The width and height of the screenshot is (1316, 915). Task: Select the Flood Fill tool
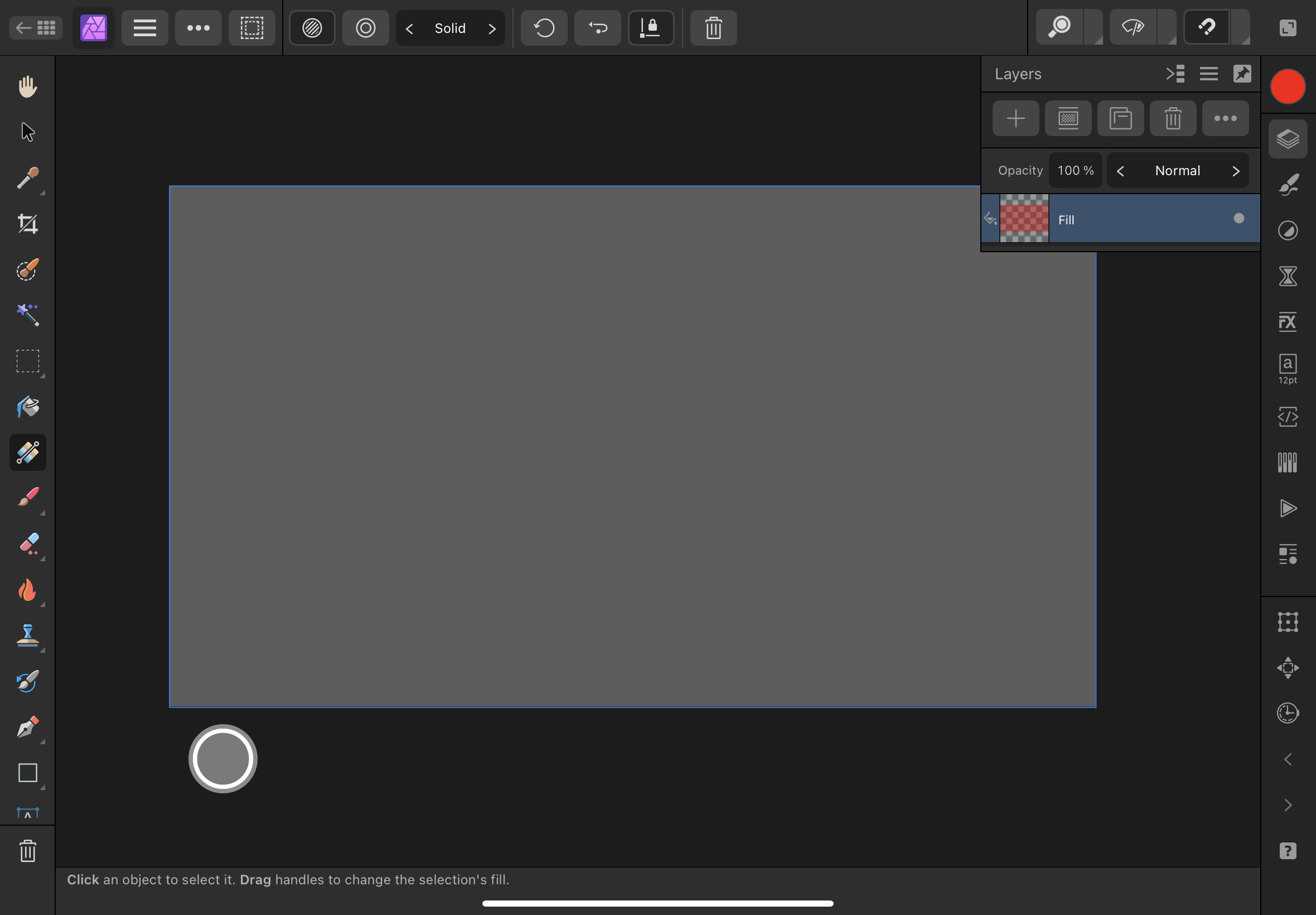tap(27, 407)
